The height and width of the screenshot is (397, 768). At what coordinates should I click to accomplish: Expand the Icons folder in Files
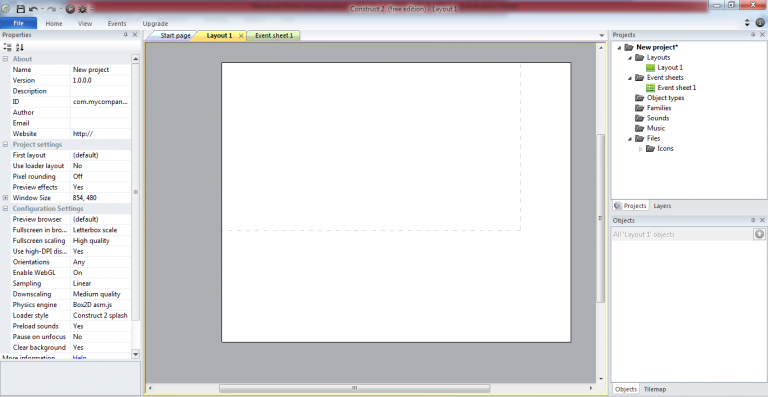(x=641, y=149)
